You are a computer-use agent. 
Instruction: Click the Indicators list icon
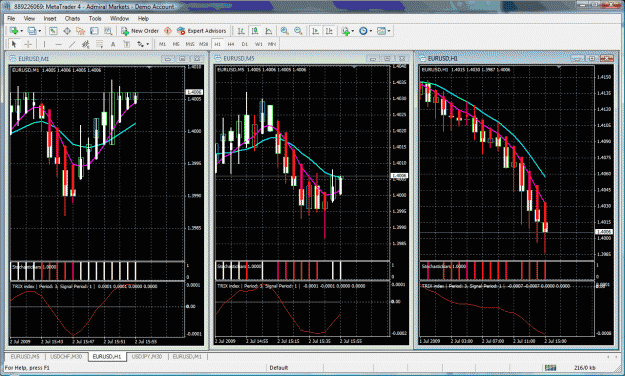pos(345,31)
